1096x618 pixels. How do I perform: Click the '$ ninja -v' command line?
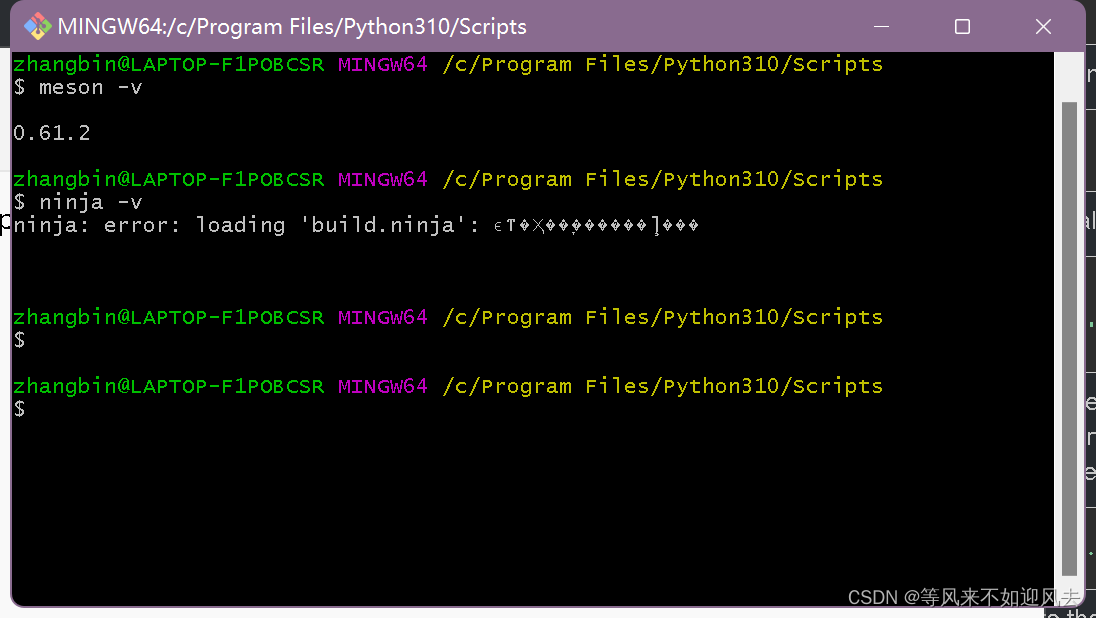[78, 202]
